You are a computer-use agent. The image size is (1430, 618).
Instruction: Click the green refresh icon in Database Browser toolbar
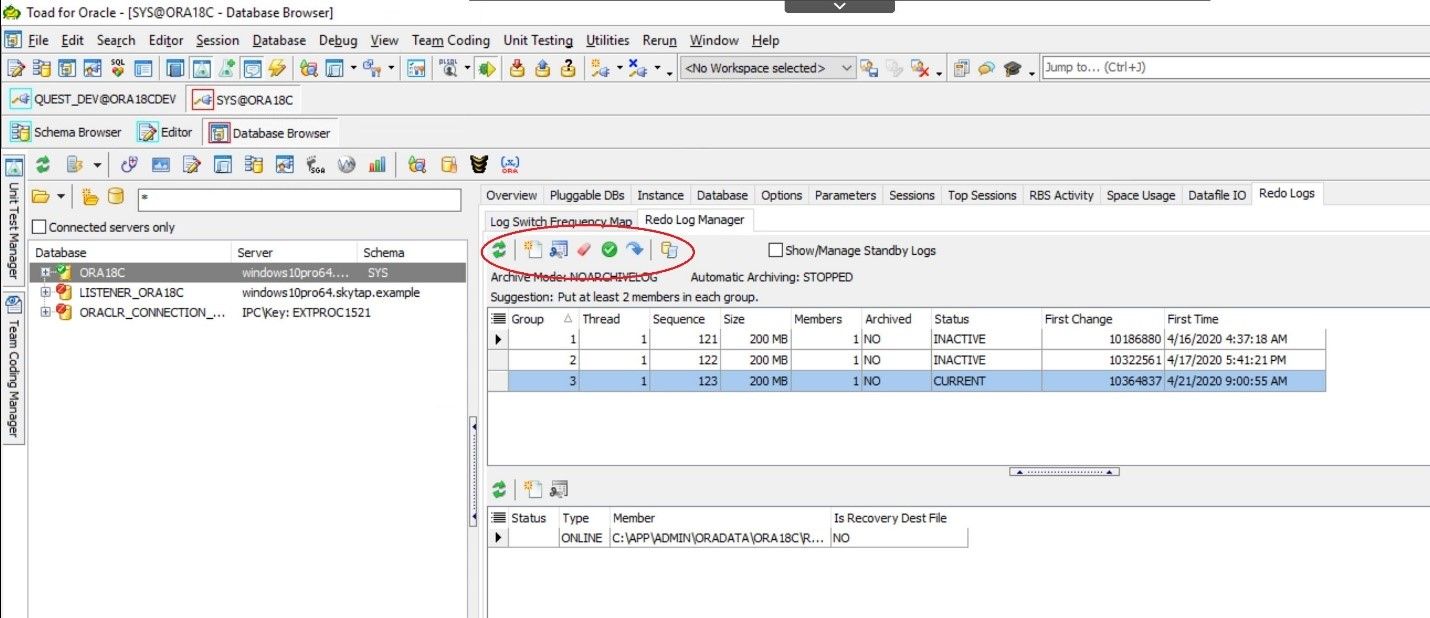pos(43,165)
